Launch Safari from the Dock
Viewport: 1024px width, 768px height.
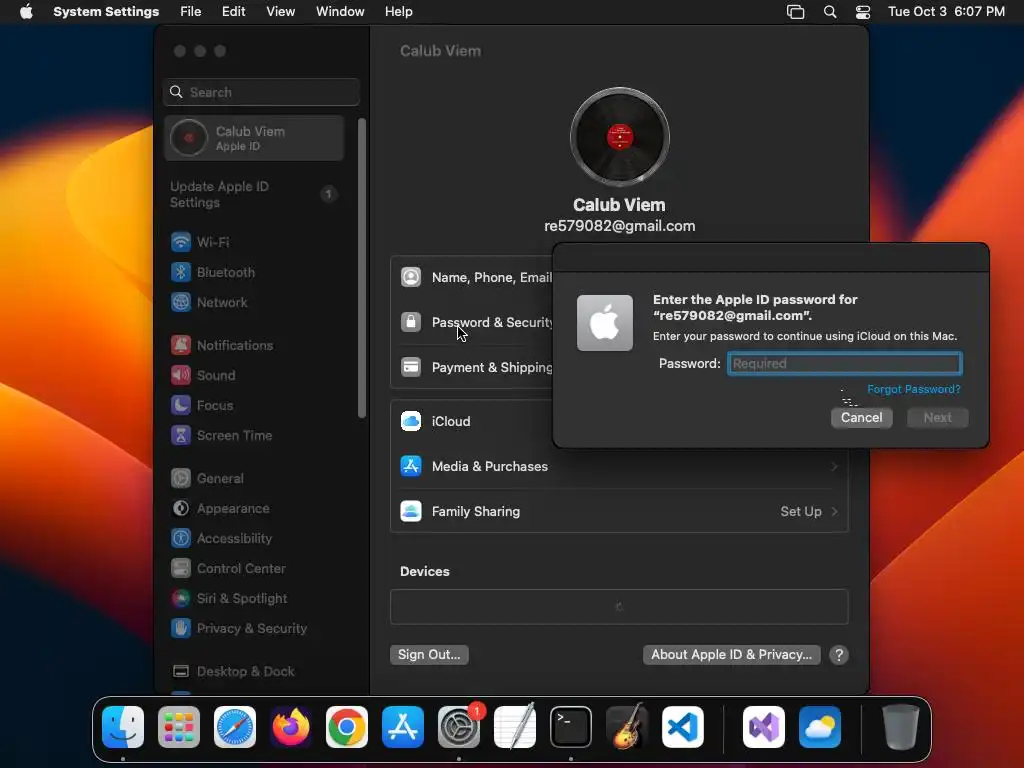click(x=235, y=727)
